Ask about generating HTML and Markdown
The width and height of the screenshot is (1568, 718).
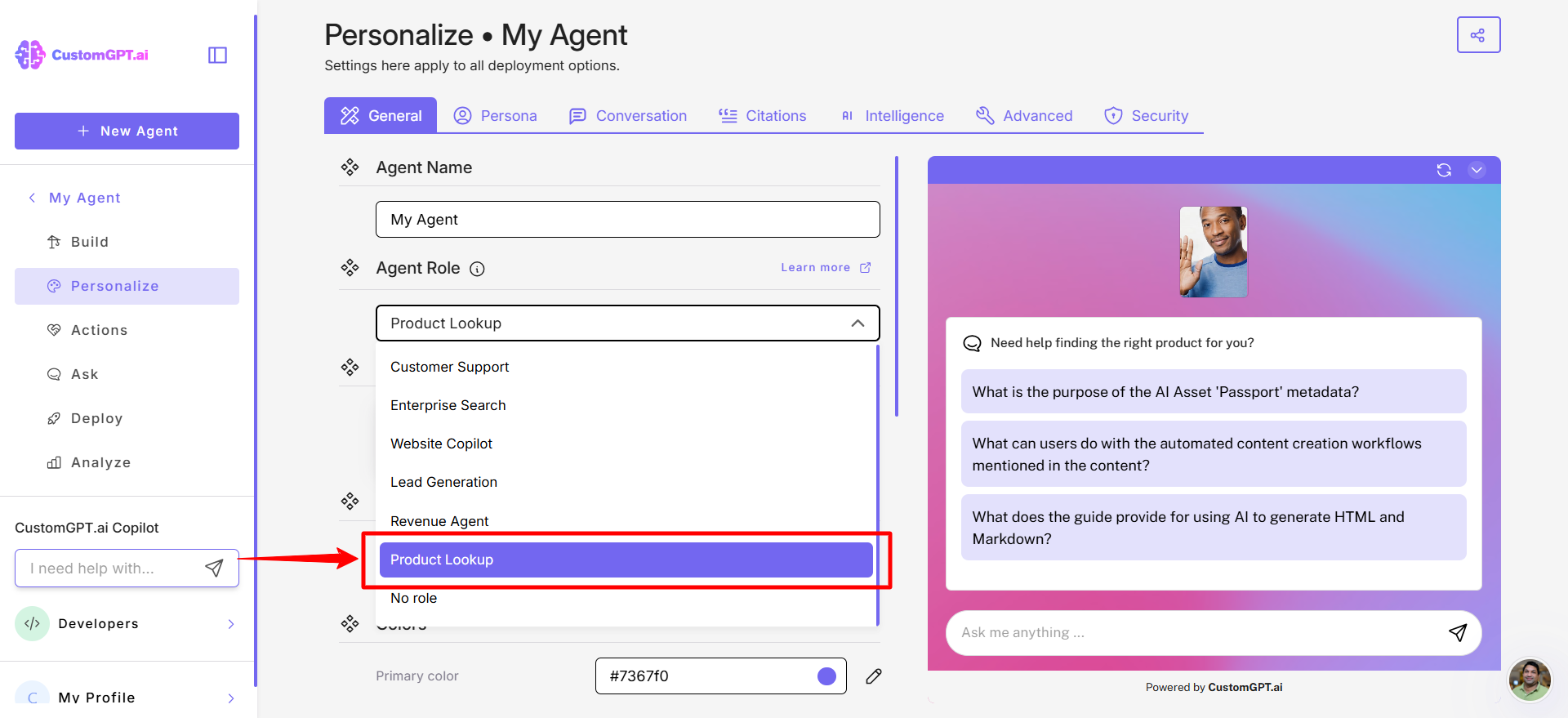pos(1214,528)
